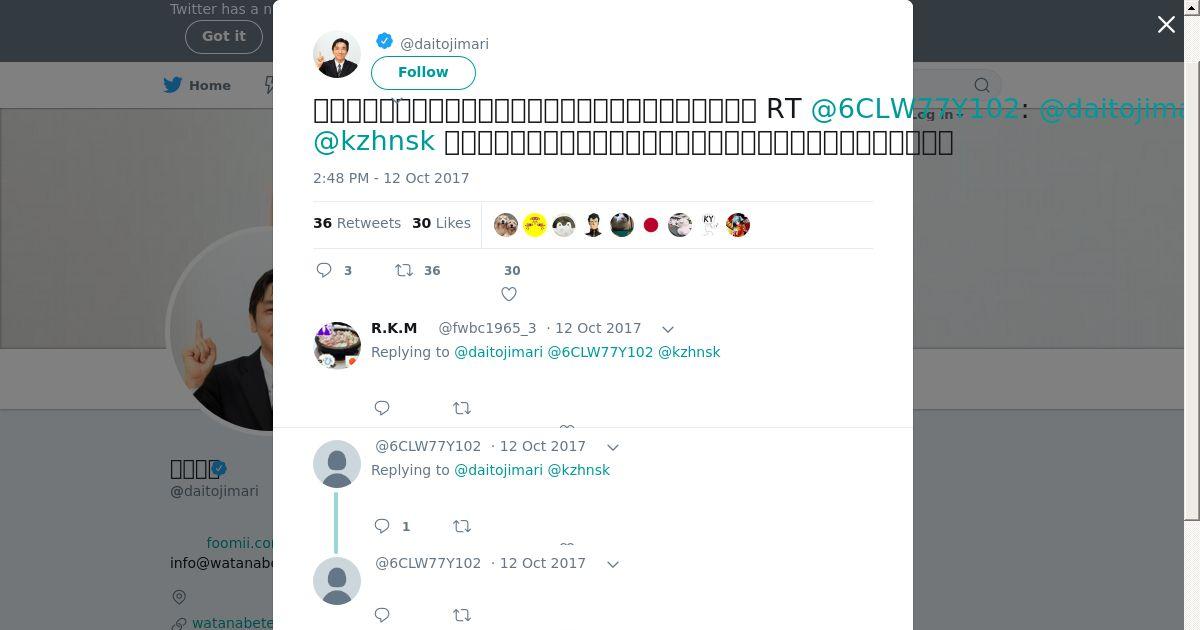1200x630 pixels.
Task: Click search magnifier icon in top bar
Action: click(x=982, y=85)
